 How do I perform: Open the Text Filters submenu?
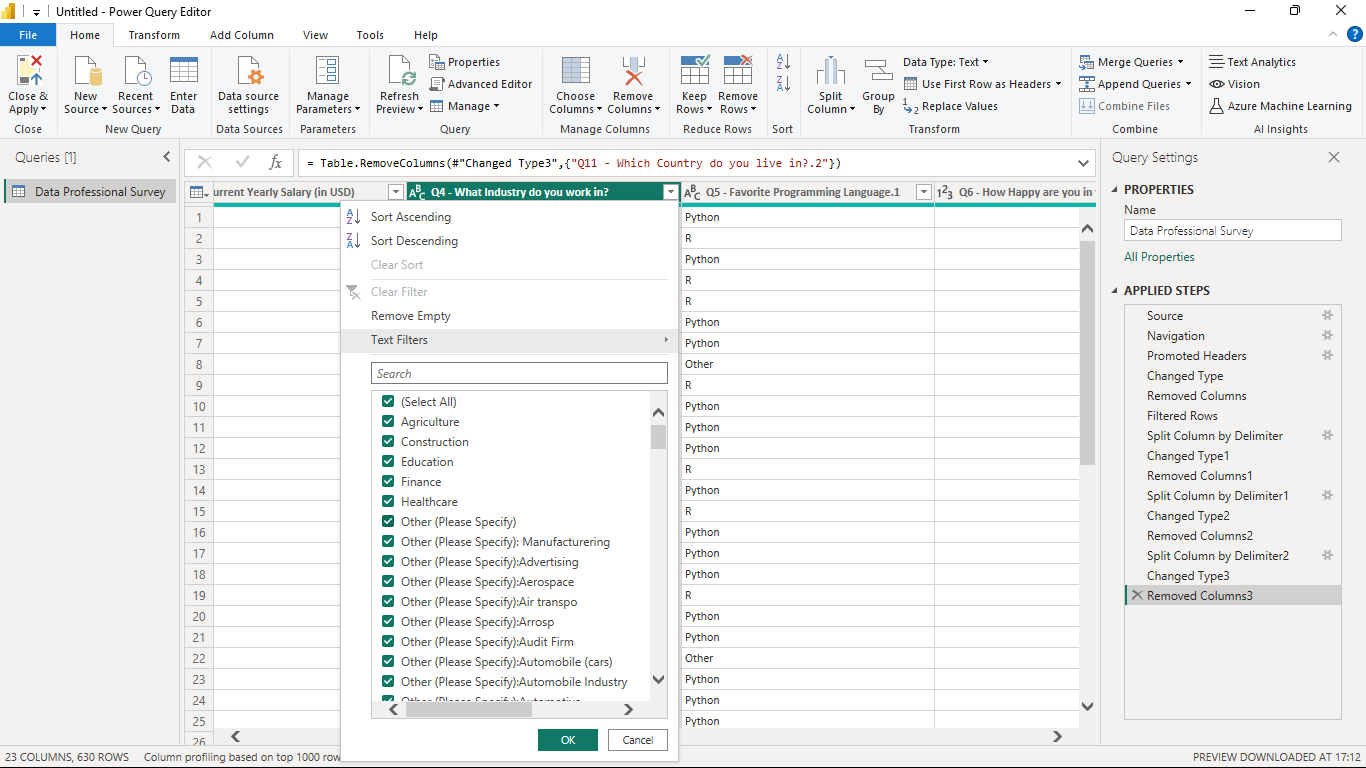point(509,340)
